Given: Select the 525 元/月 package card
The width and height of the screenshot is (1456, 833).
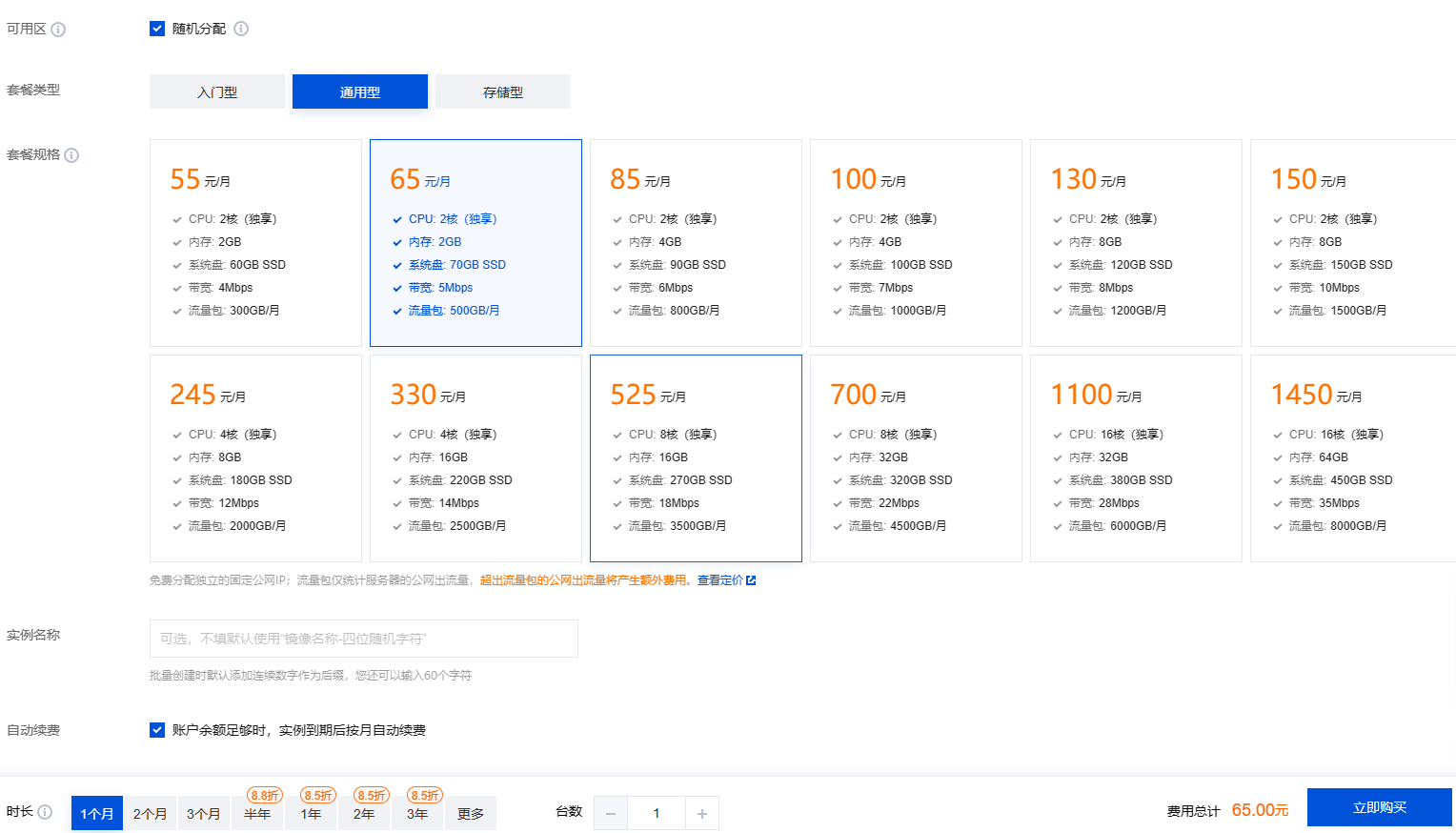Looking at the screenshot, I should [696, 458].
